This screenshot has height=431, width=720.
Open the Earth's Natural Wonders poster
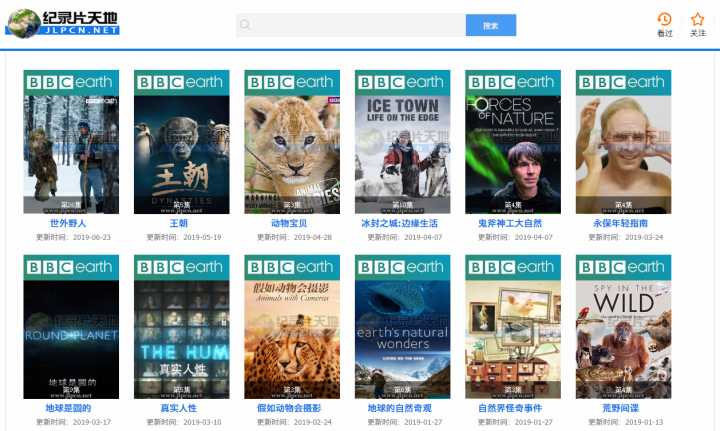click(x=403, y=327)
